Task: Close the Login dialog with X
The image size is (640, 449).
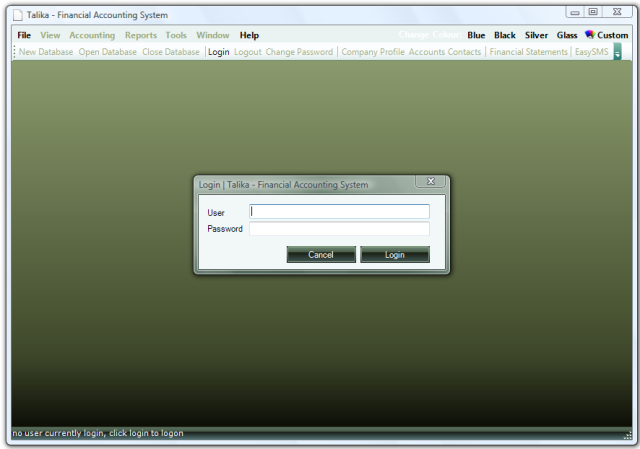Action: tap(429, 182)
